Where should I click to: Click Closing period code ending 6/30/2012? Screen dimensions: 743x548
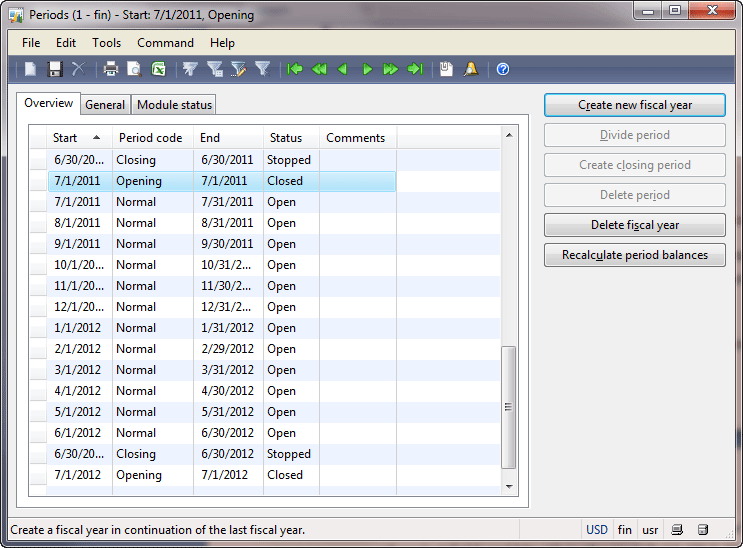153,454
